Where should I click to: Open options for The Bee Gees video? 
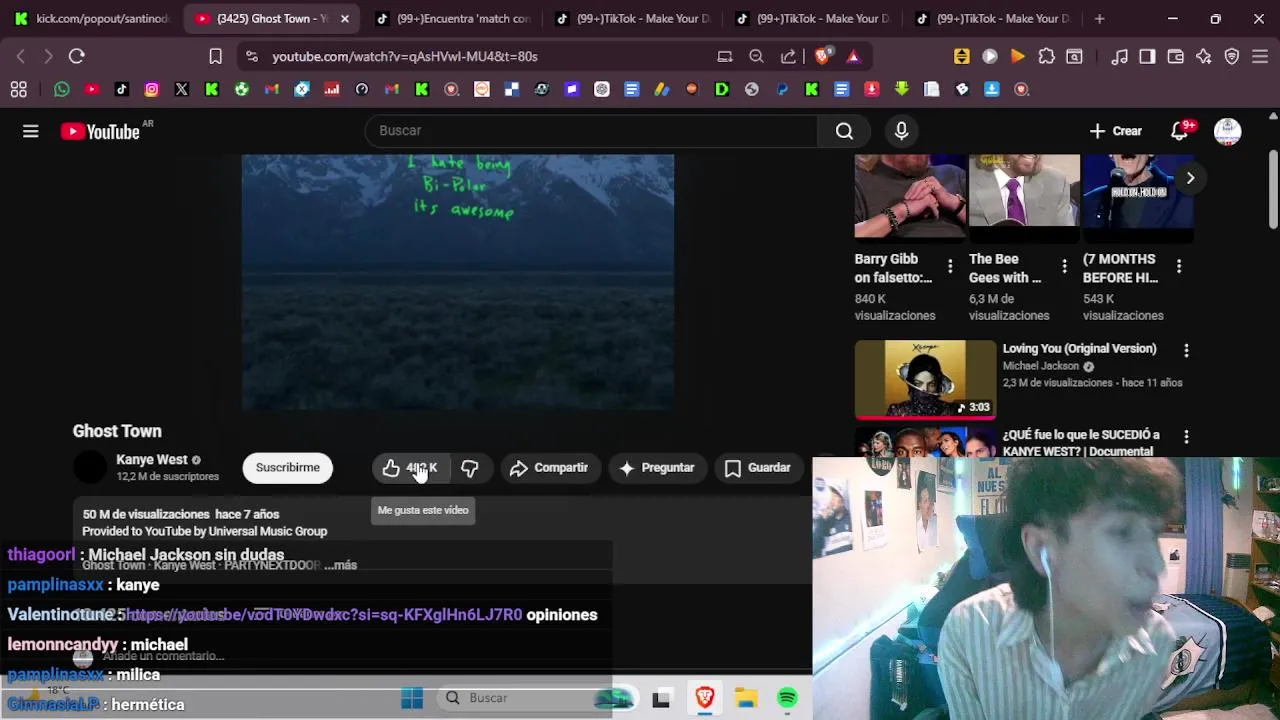click(x=1064, y=267)
